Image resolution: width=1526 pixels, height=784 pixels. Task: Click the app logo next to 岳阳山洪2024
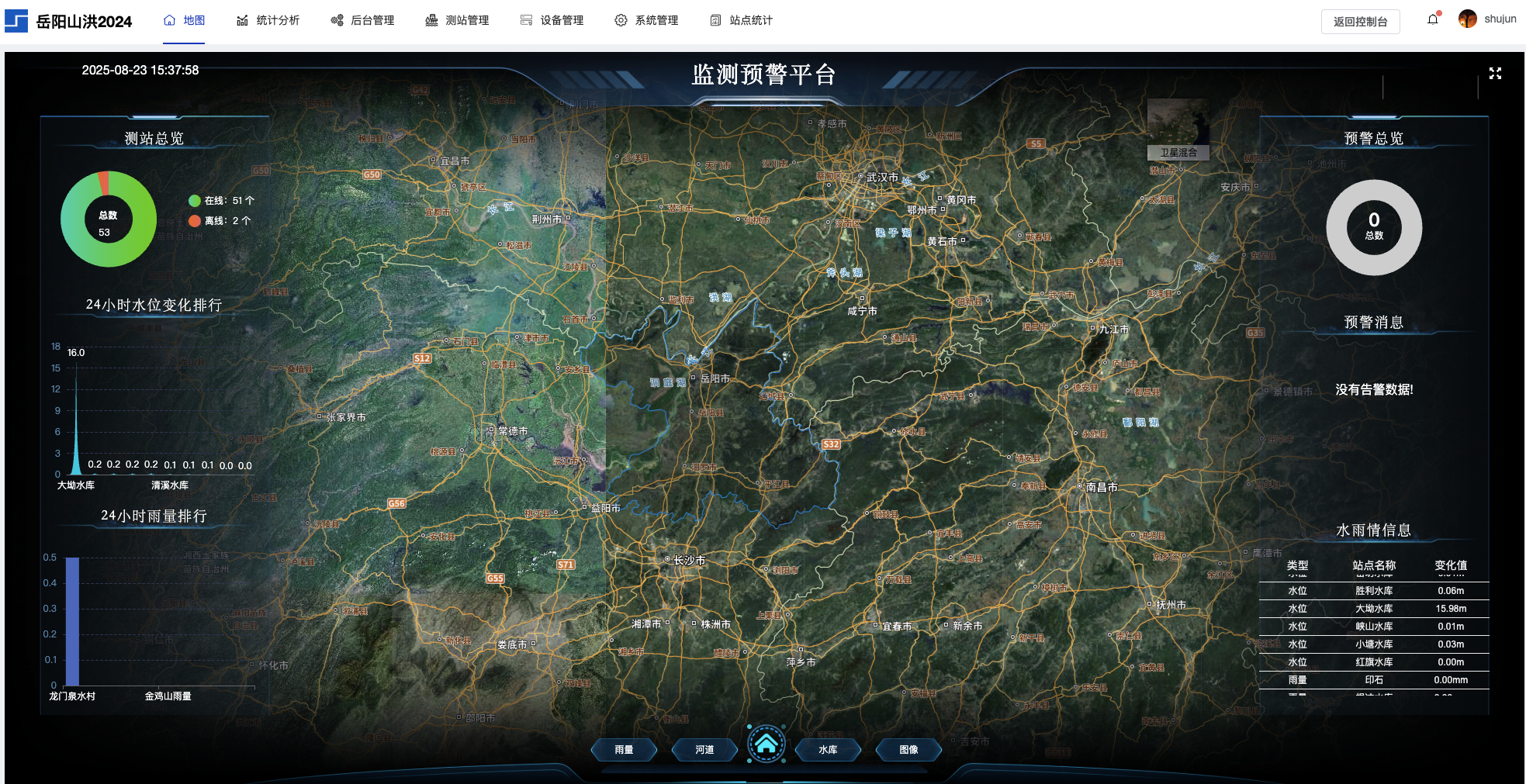(16, 21)
